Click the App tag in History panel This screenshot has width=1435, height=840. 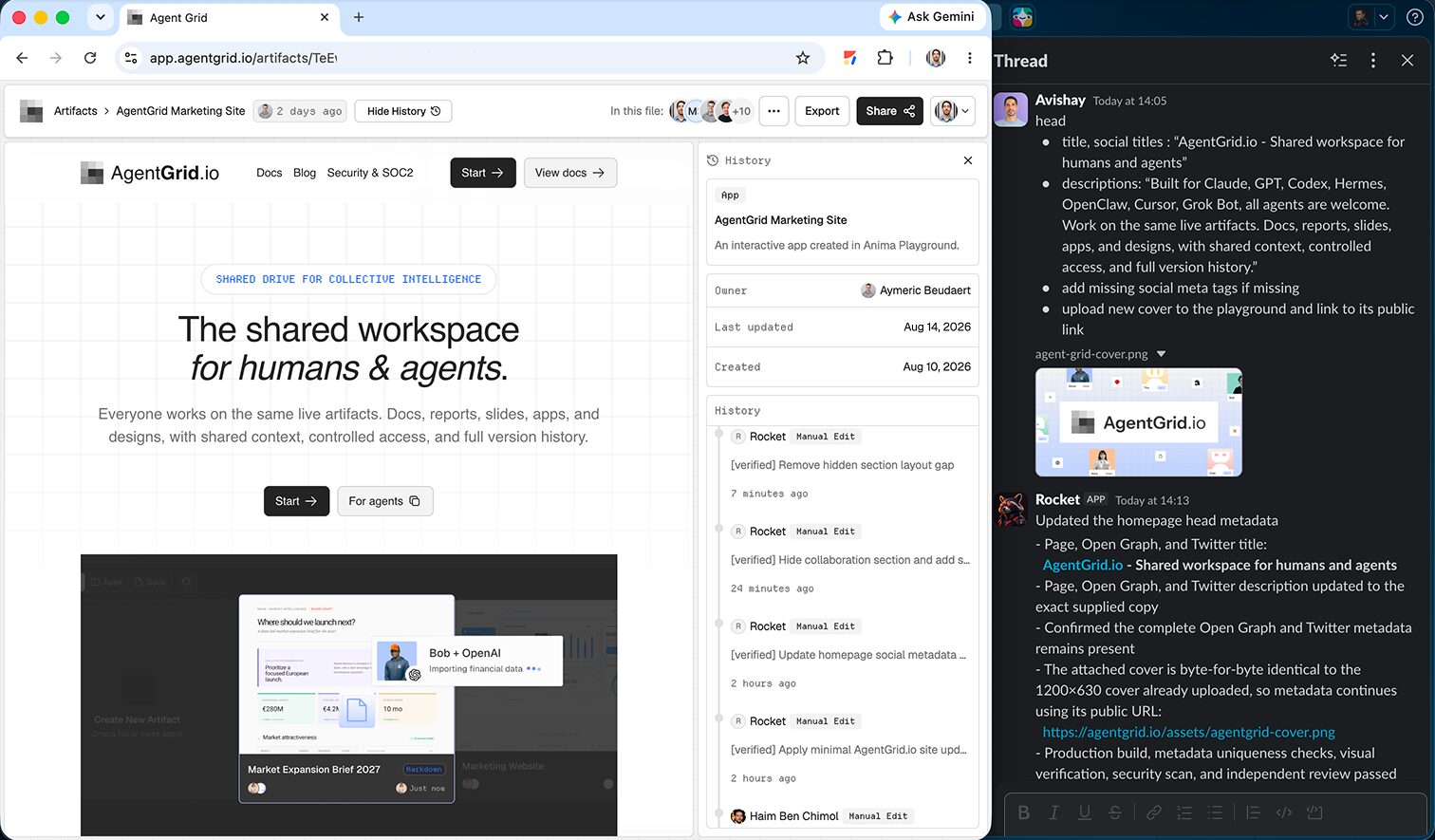click(x=730, y=196)
